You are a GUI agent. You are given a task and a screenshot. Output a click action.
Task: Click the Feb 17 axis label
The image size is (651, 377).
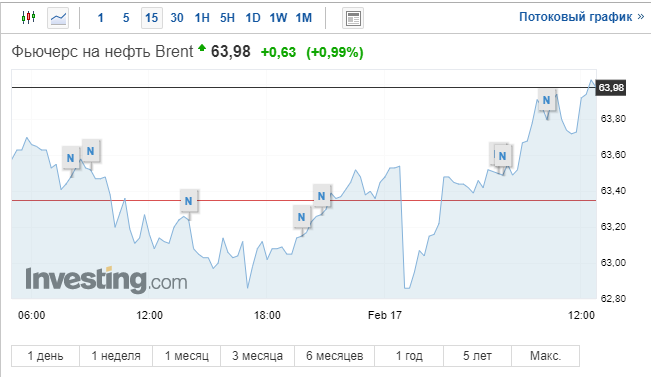coord(385,315)
